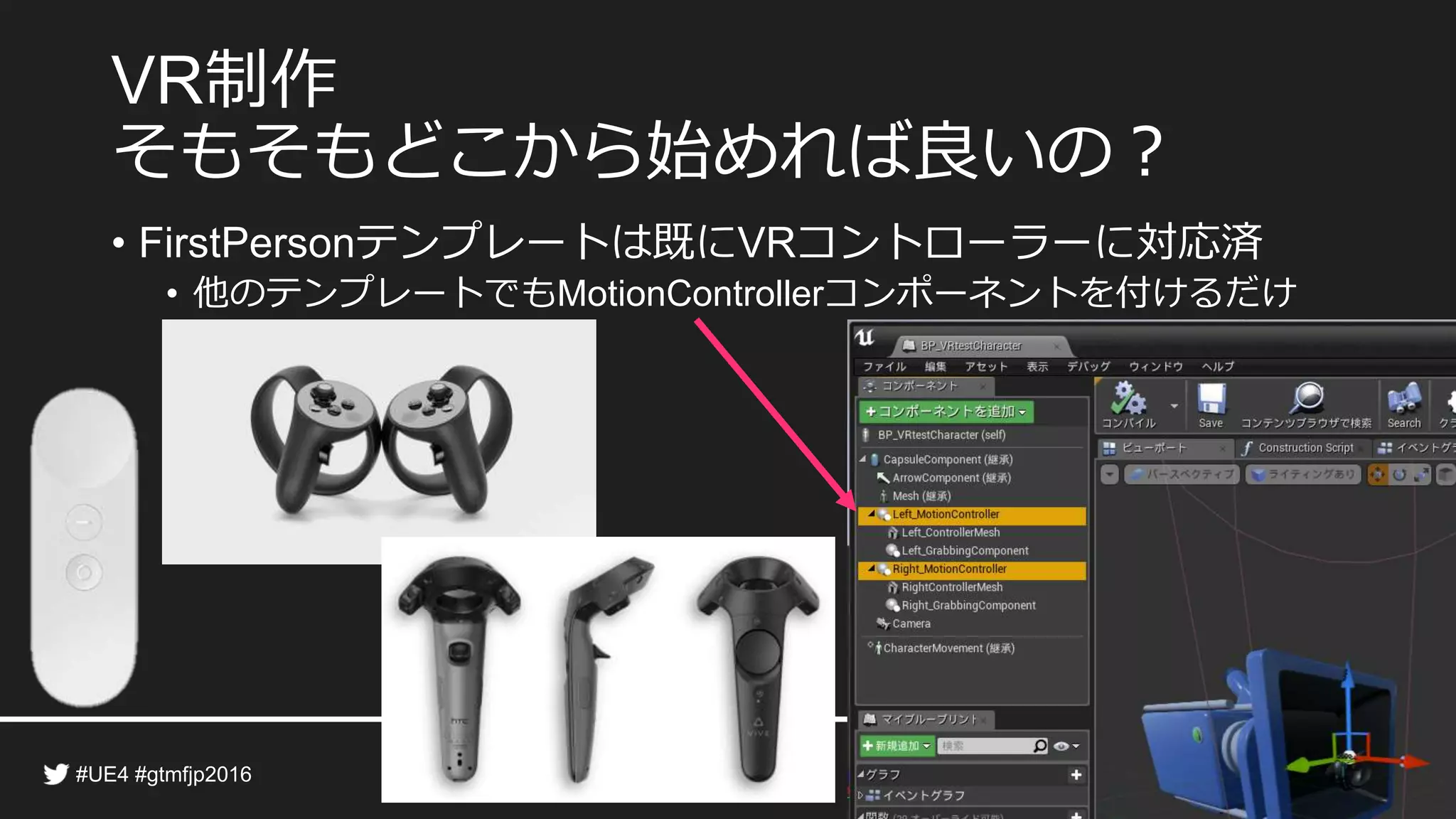Select the Camera component row

point(972,623)
